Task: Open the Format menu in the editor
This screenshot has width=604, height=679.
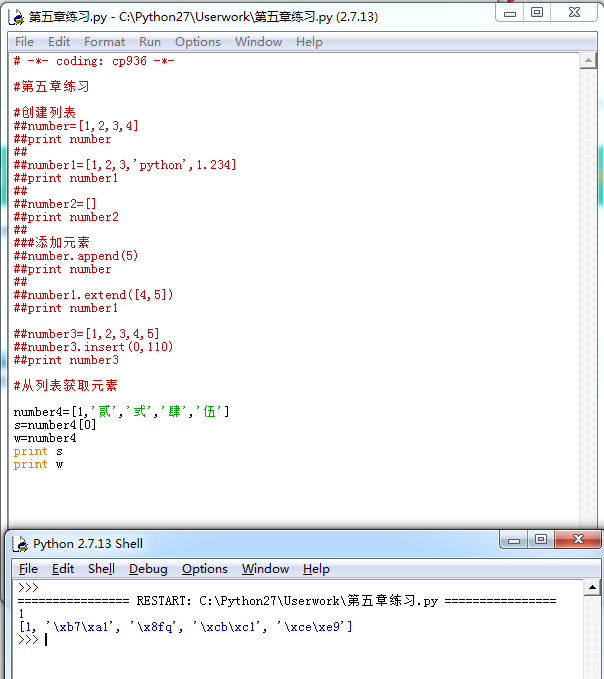Action: pyautogui.click(x=104, y=42)
